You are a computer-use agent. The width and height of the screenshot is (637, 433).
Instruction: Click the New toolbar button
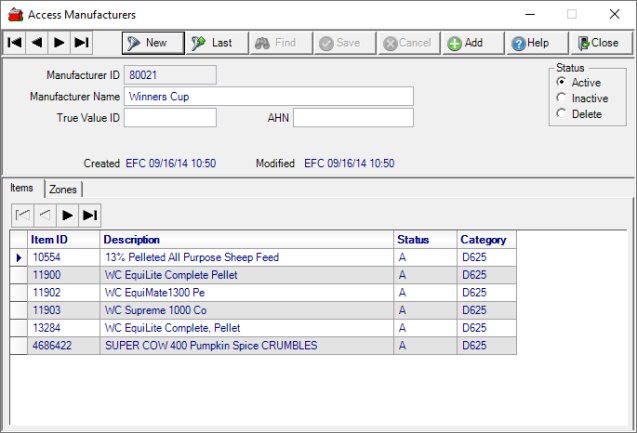[153, 43]
